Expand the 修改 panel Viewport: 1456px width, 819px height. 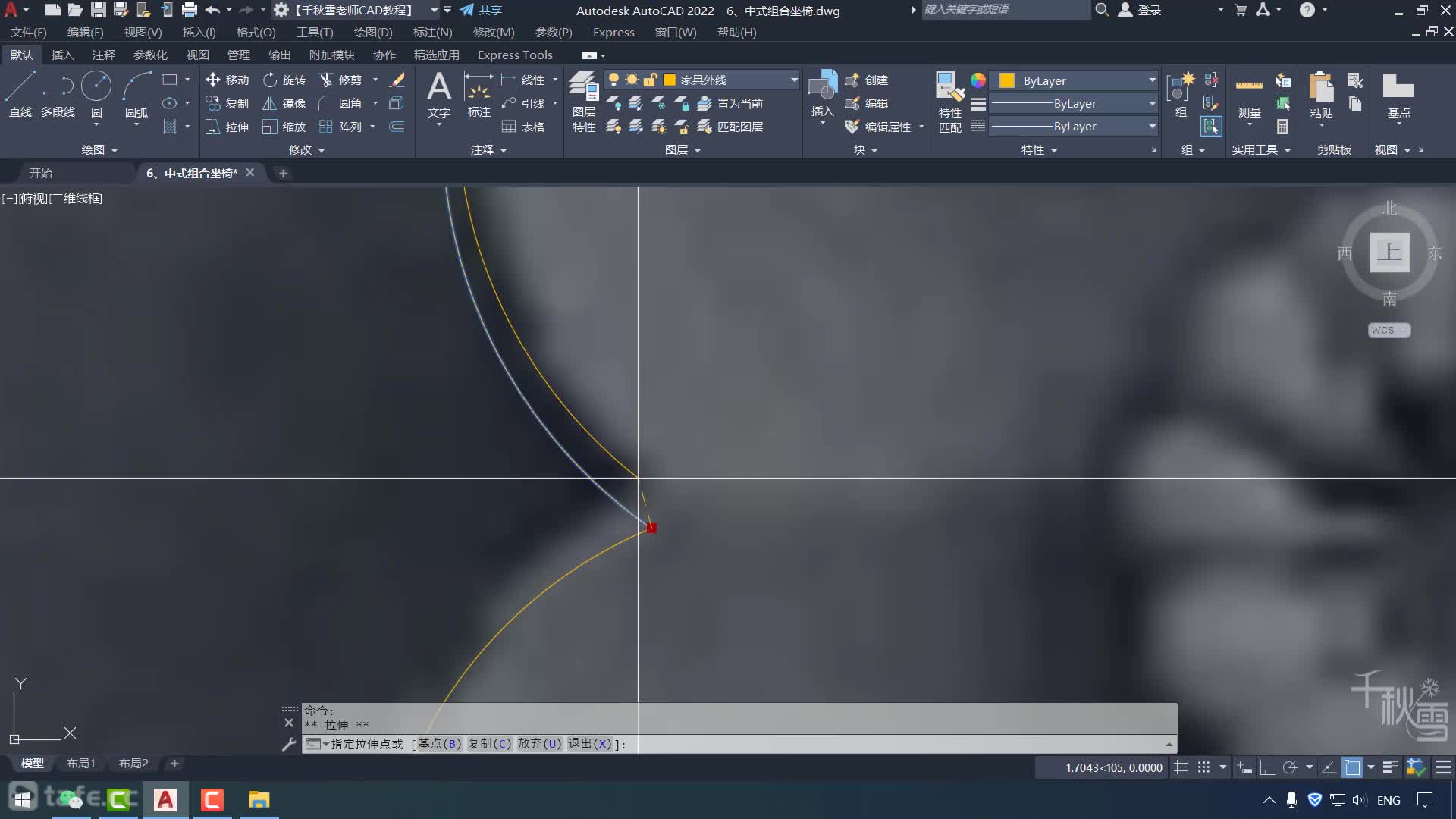point(306,149)
